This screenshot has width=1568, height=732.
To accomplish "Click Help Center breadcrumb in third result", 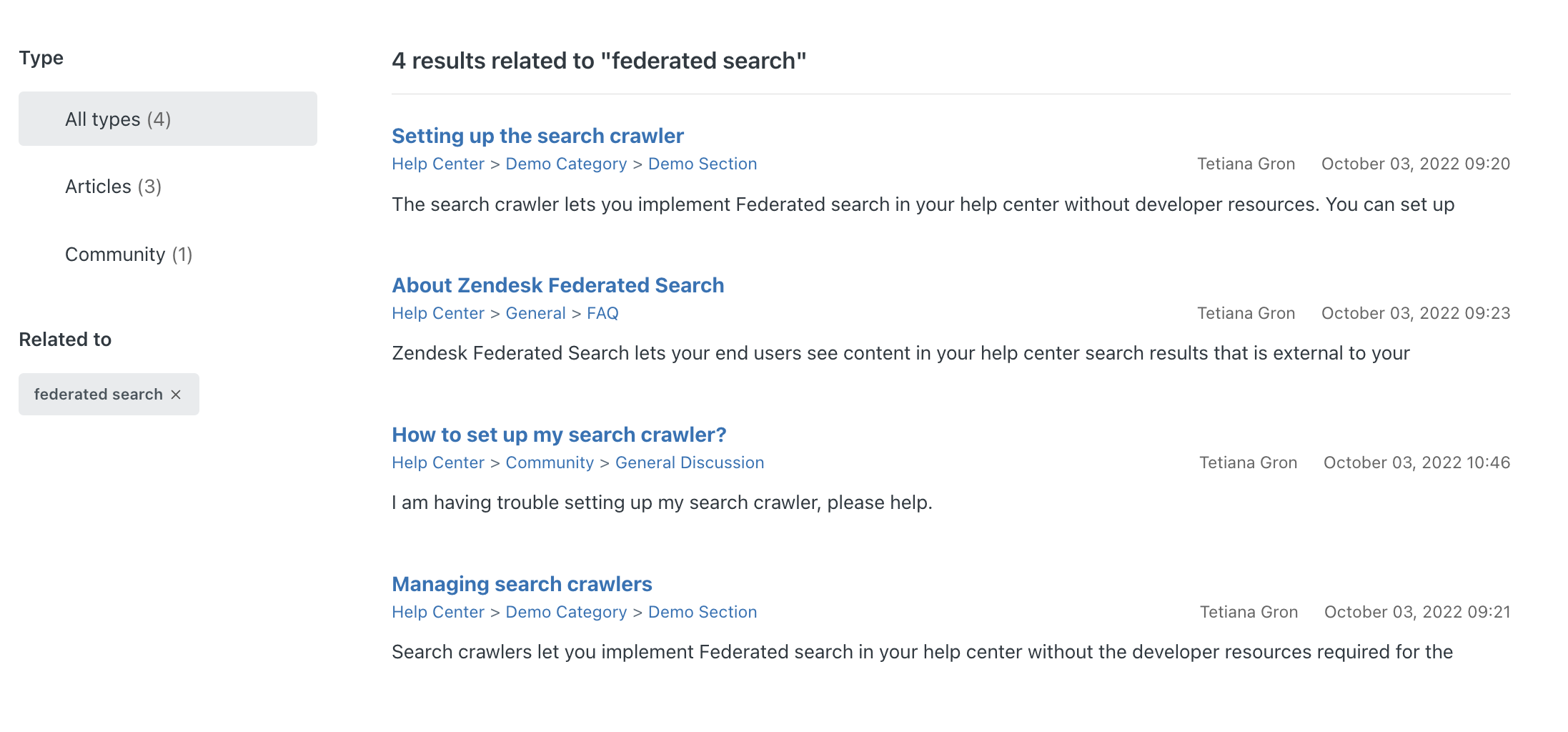I will pos(437,463).
